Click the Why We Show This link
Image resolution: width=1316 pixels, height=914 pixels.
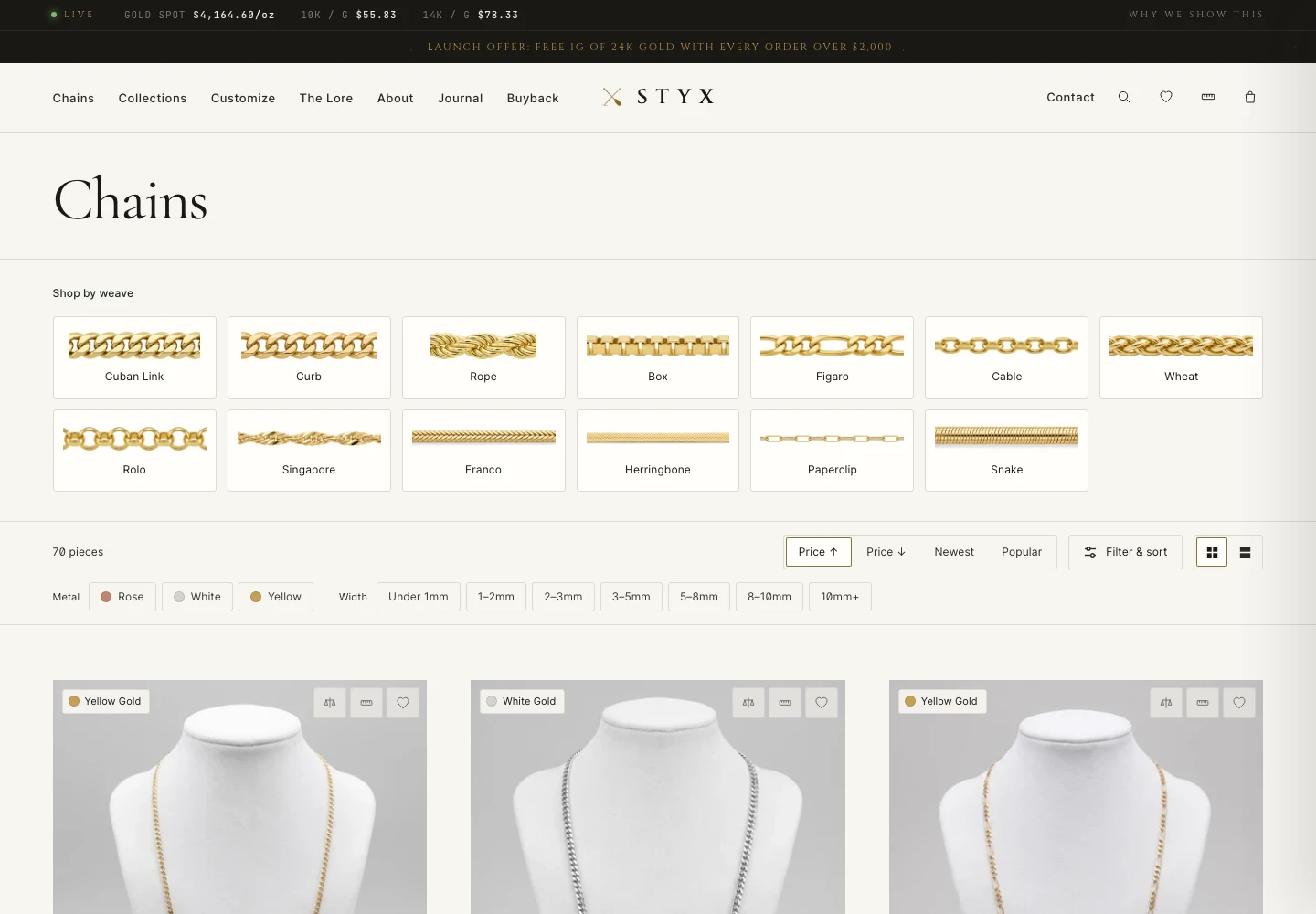click(x=1196, y=15)
